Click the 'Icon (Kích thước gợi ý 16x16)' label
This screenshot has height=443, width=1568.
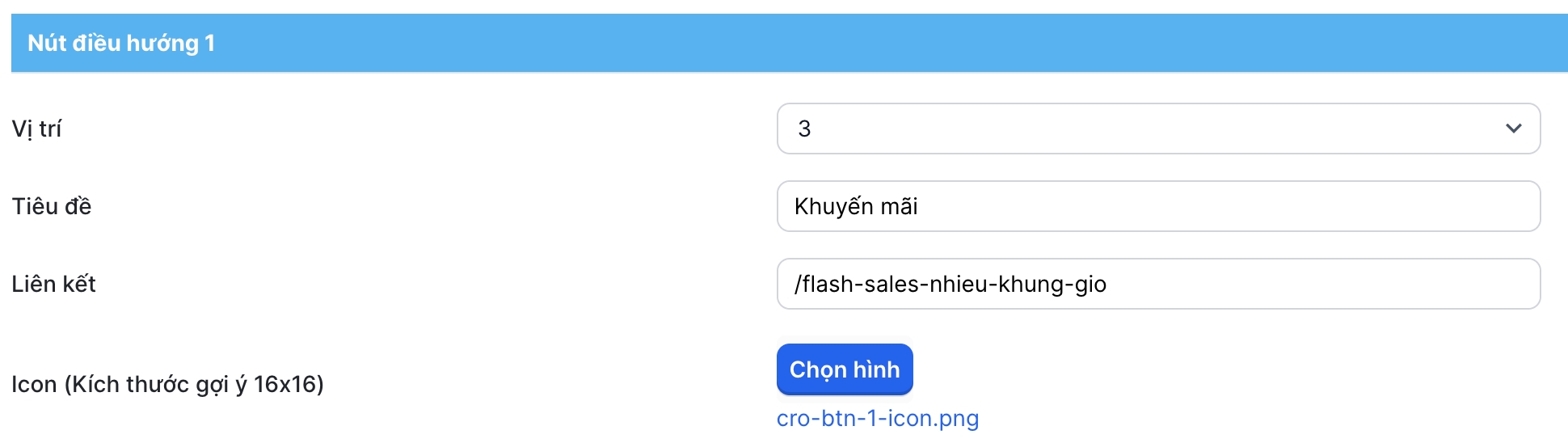click(167, 384)
